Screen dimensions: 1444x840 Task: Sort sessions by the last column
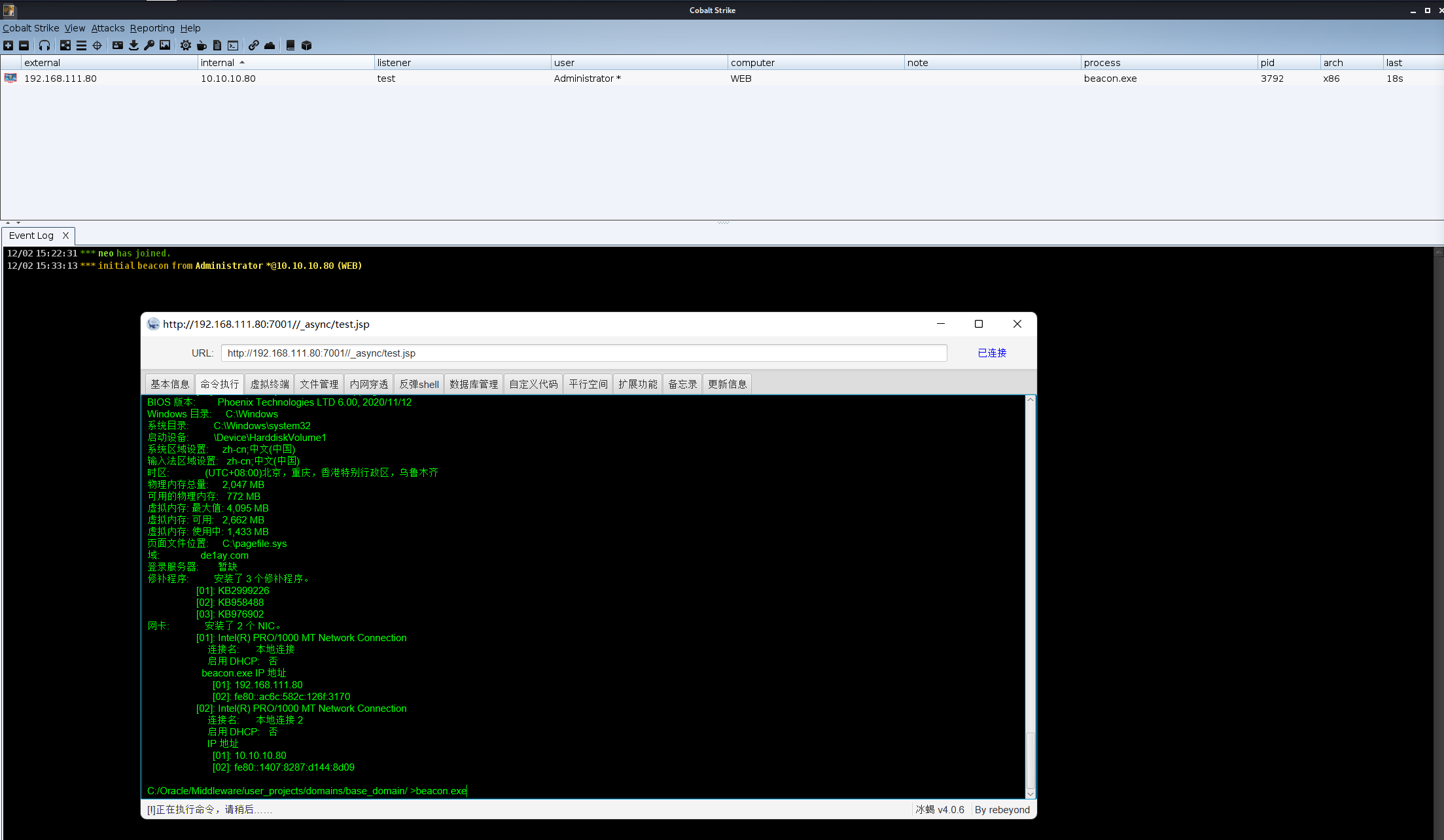(x=1413, y=63)
